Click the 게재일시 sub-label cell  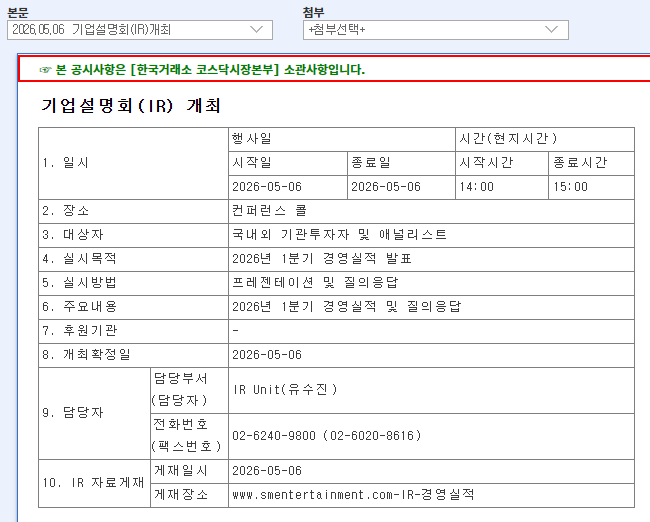pyautogui.click(x=189, y=471)
